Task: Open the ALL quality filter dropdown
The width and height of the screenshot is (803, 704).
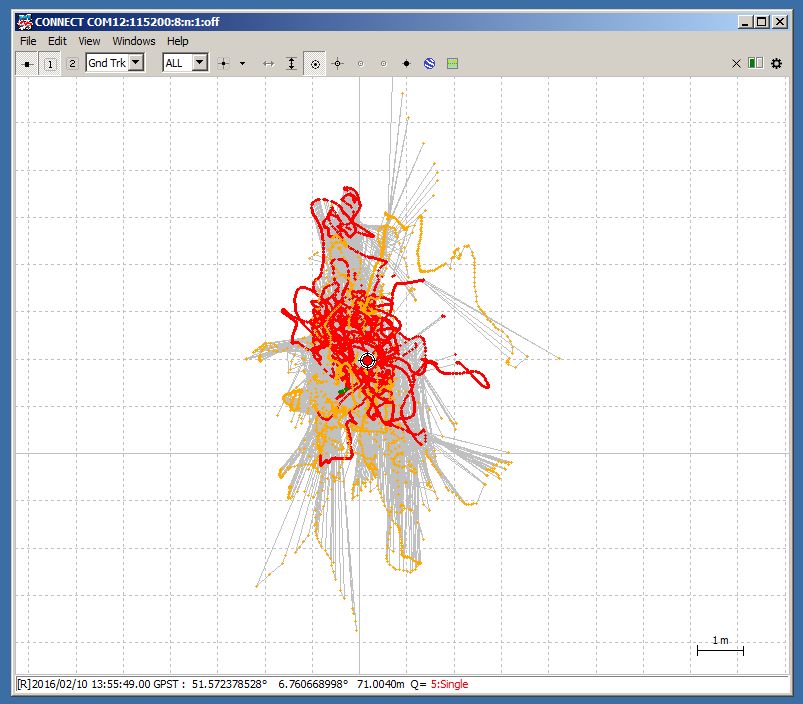Action: [x=199, y=63]
